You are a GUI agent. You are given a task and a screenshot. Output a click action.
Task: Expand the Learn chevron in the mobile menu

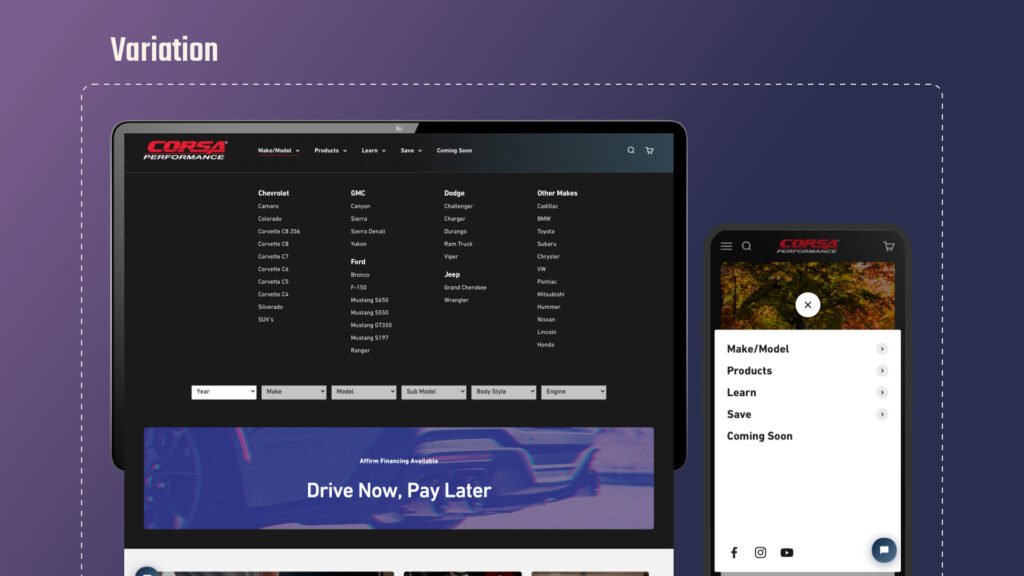pyautogui.click(x=882, y=392)
